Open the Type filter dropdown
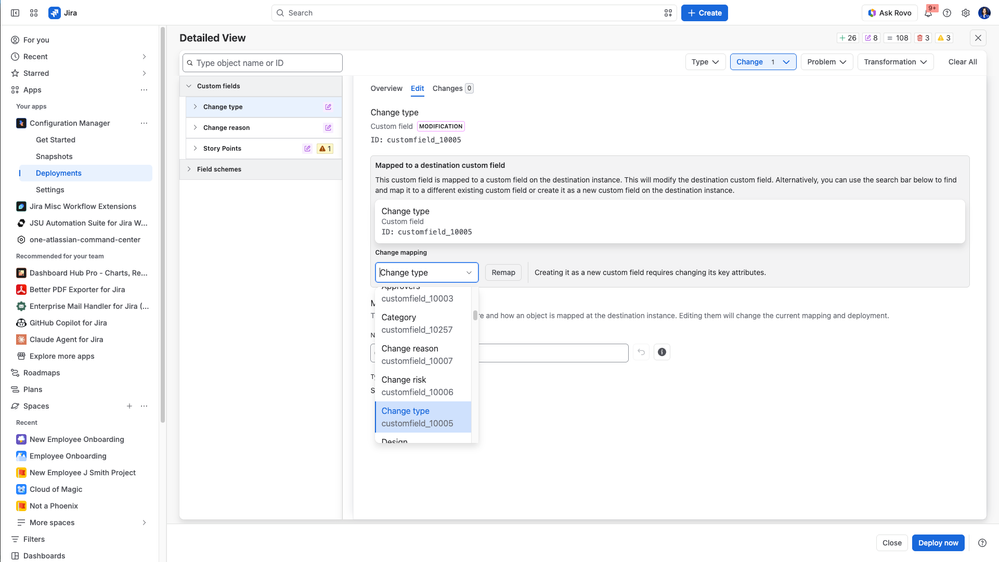The image size is (999, 562). pyautogui.click(x=705, y=62)
